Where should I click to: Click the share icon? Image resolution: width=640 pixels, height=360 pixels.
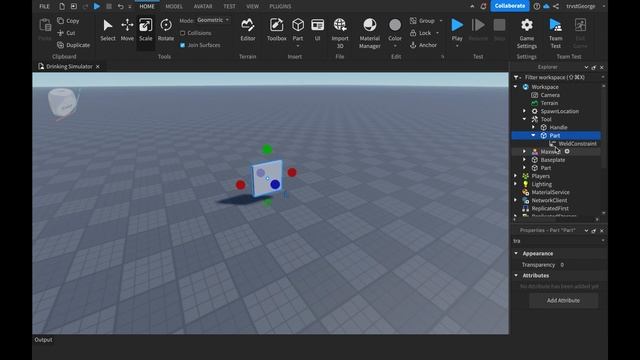click(556, 6)
